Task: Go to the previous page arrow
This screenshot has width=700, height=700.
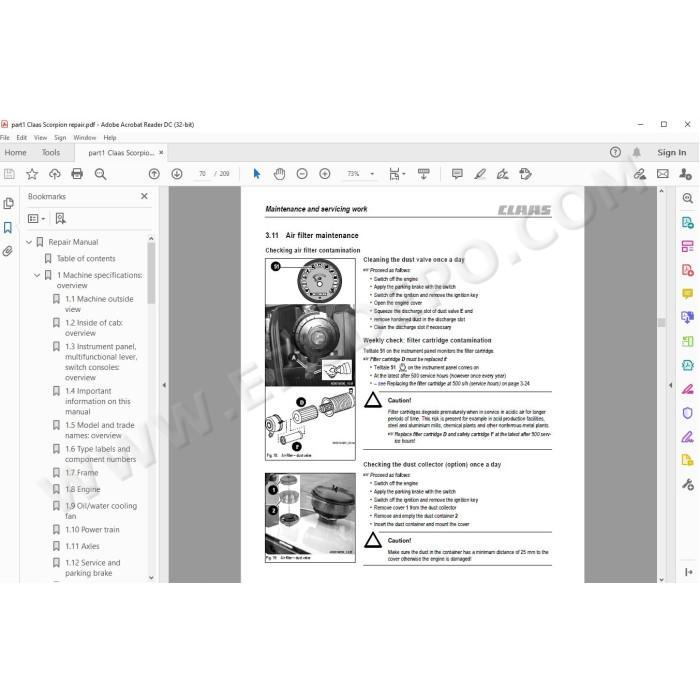Action: click(x=154, y=174)
